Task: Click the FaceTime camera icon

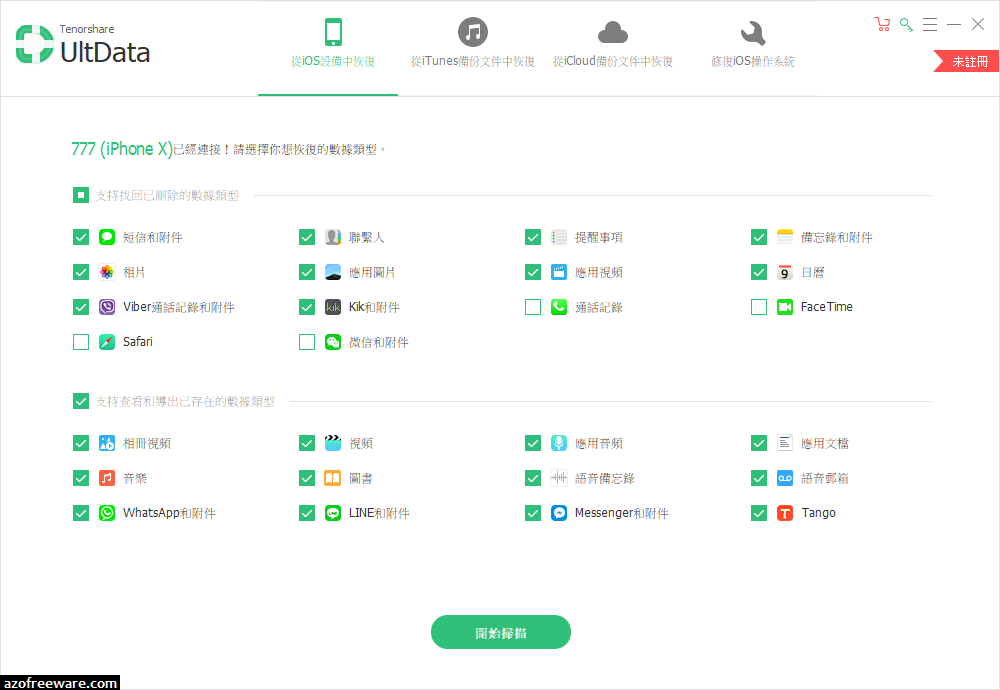Action: [784, 307]
